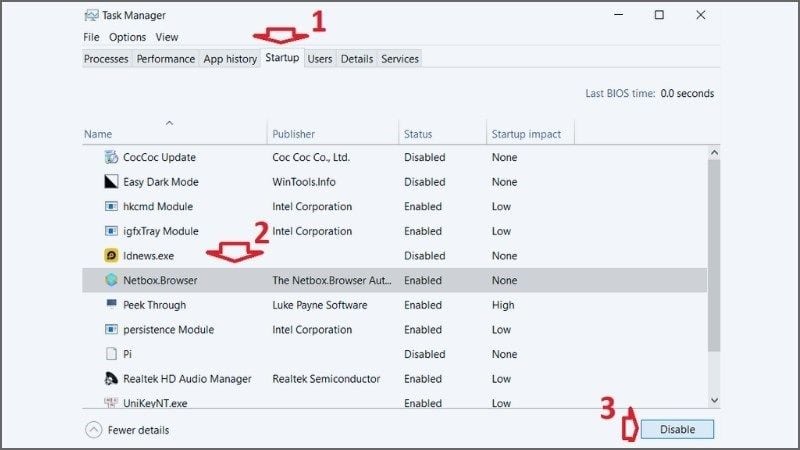This screenshot has height=450, width=800.
Task: Open the File menu
Action: 91,37
